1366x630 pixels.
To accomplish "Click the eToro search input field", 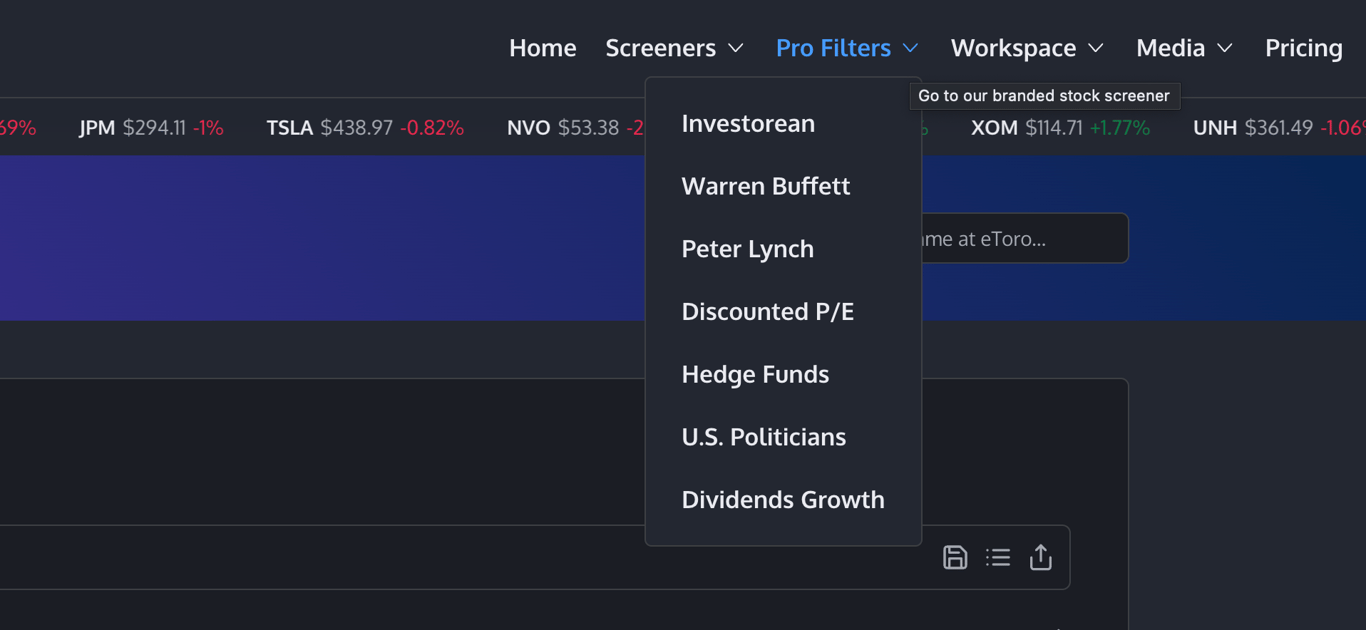I will coord(1020,239).
